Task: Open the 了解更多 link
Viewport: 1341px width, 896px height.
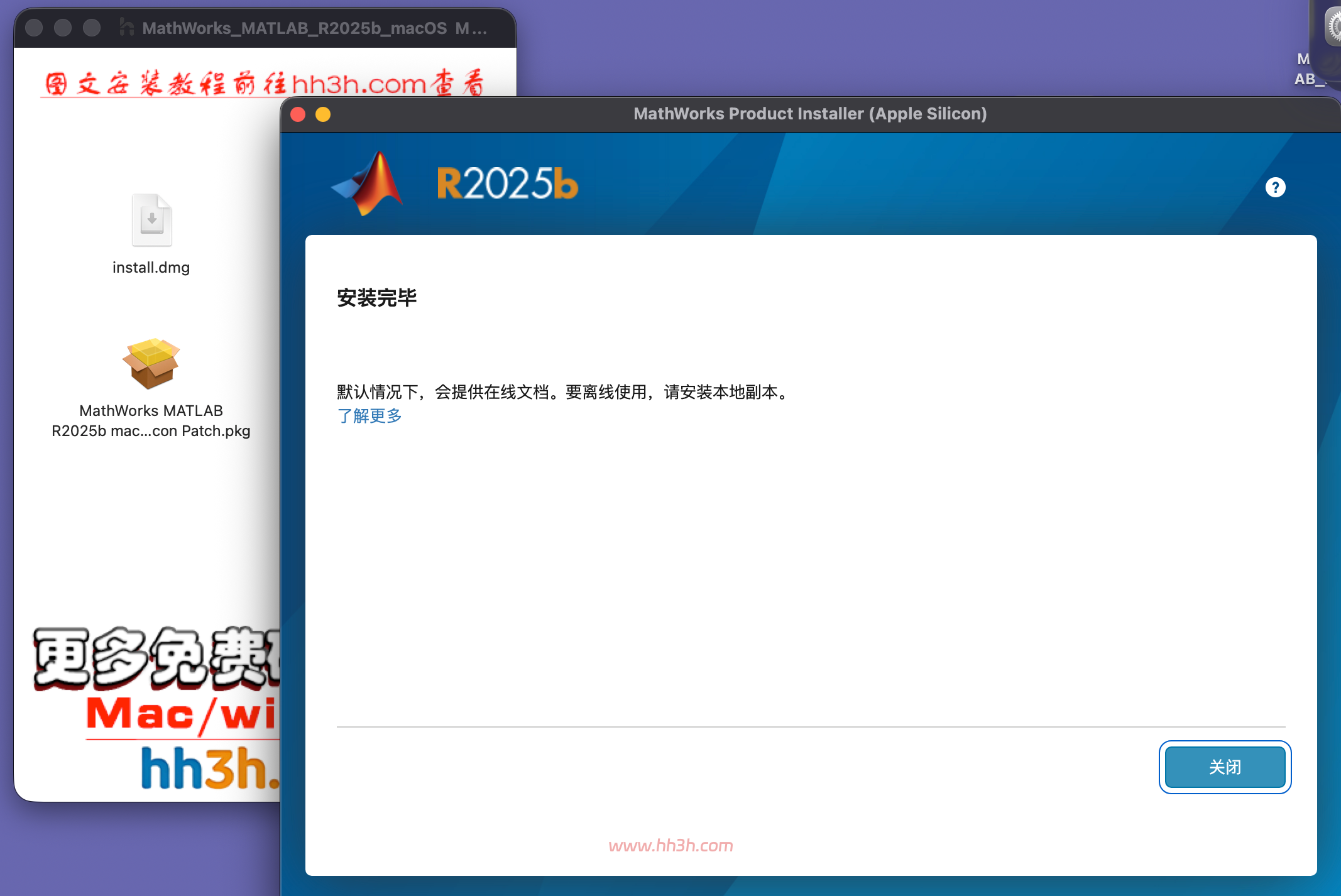Action: [369, 415]
